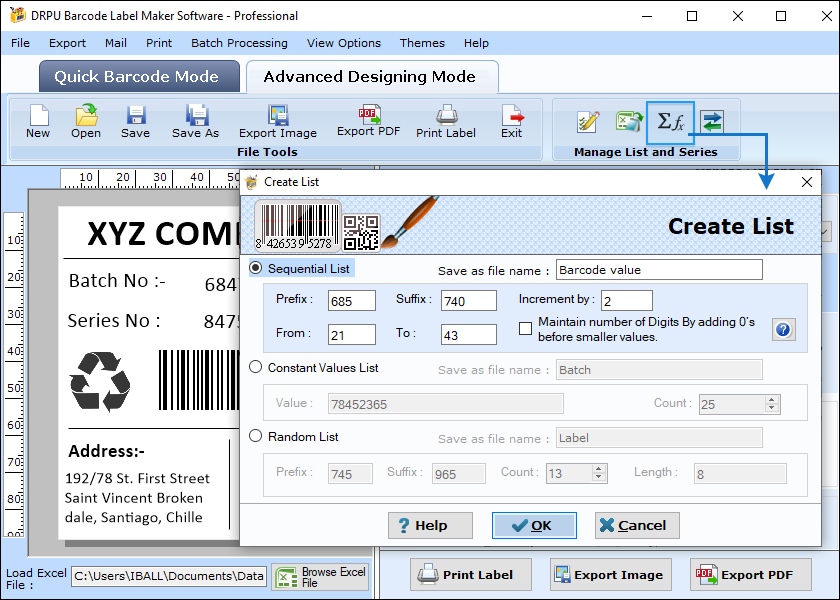The image size is (840, 600).
Task: Decrease the Constant Values Count spinner
Action: pyautogui.click(x=771, y=408)
